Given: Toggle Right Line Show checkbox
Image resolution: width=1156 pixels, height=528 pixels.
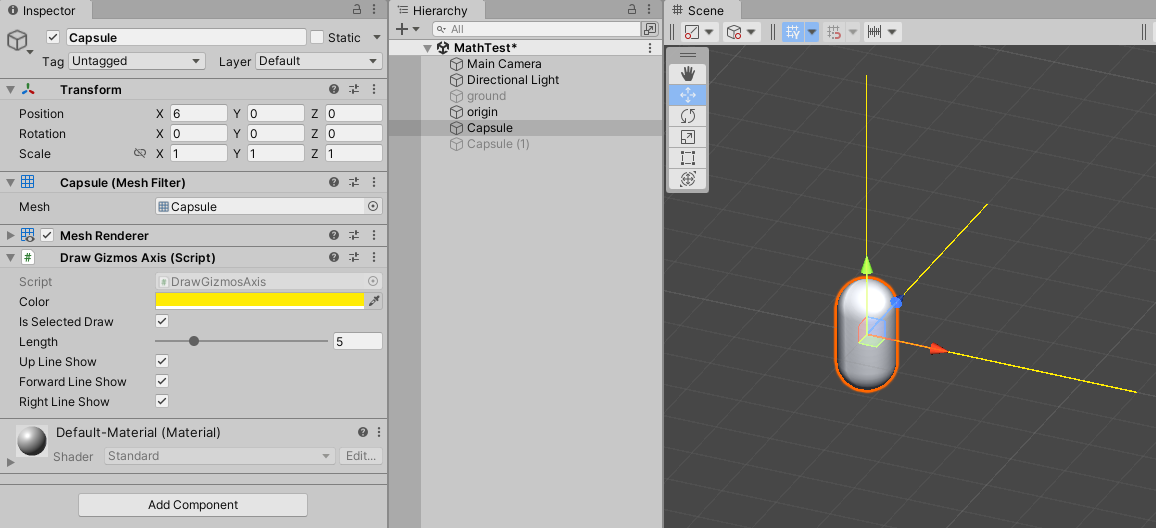Looking at the screenshot, I should tap(162, 401).
